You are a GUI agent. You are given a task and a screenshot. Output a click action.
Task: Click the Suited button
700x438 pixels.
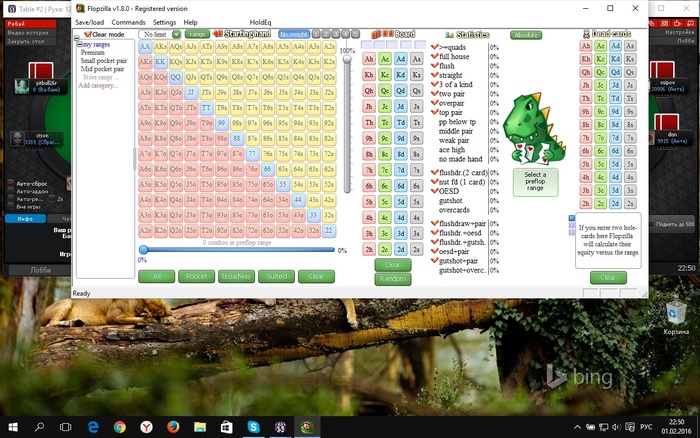click(x=276, y=276)
